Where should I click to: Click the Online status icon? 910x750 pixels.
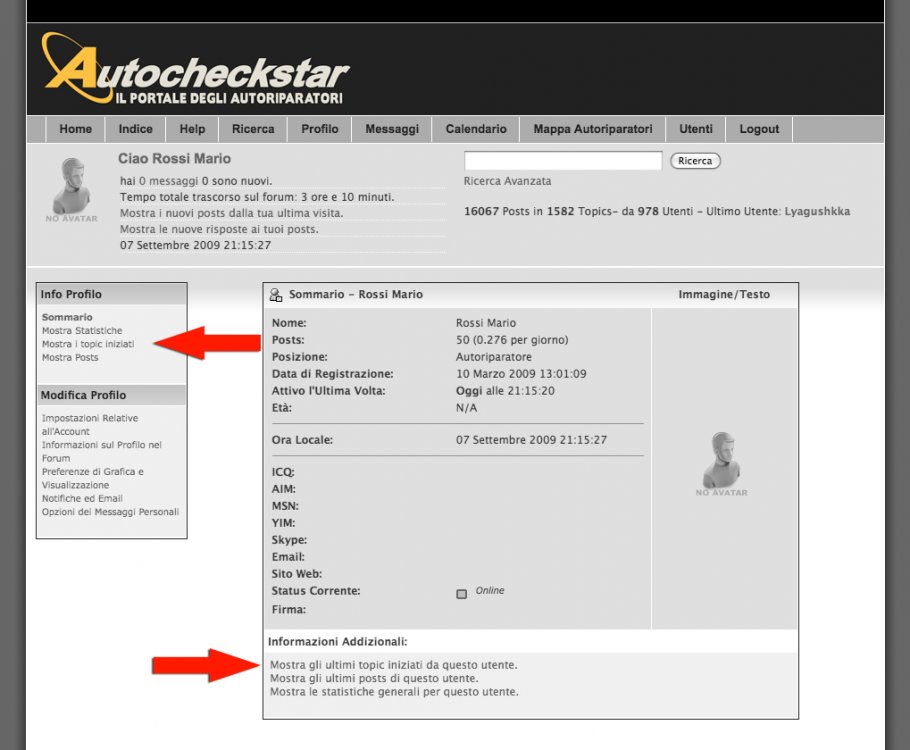461,593
